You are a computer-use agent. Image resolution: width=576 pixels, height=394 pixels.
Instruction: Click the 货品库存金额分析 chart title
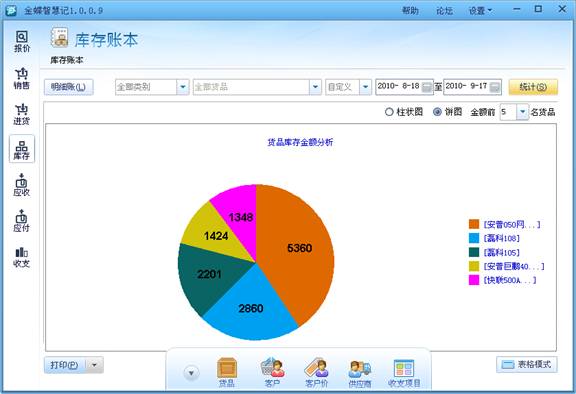pyautogui.click(x=300, y=142)
